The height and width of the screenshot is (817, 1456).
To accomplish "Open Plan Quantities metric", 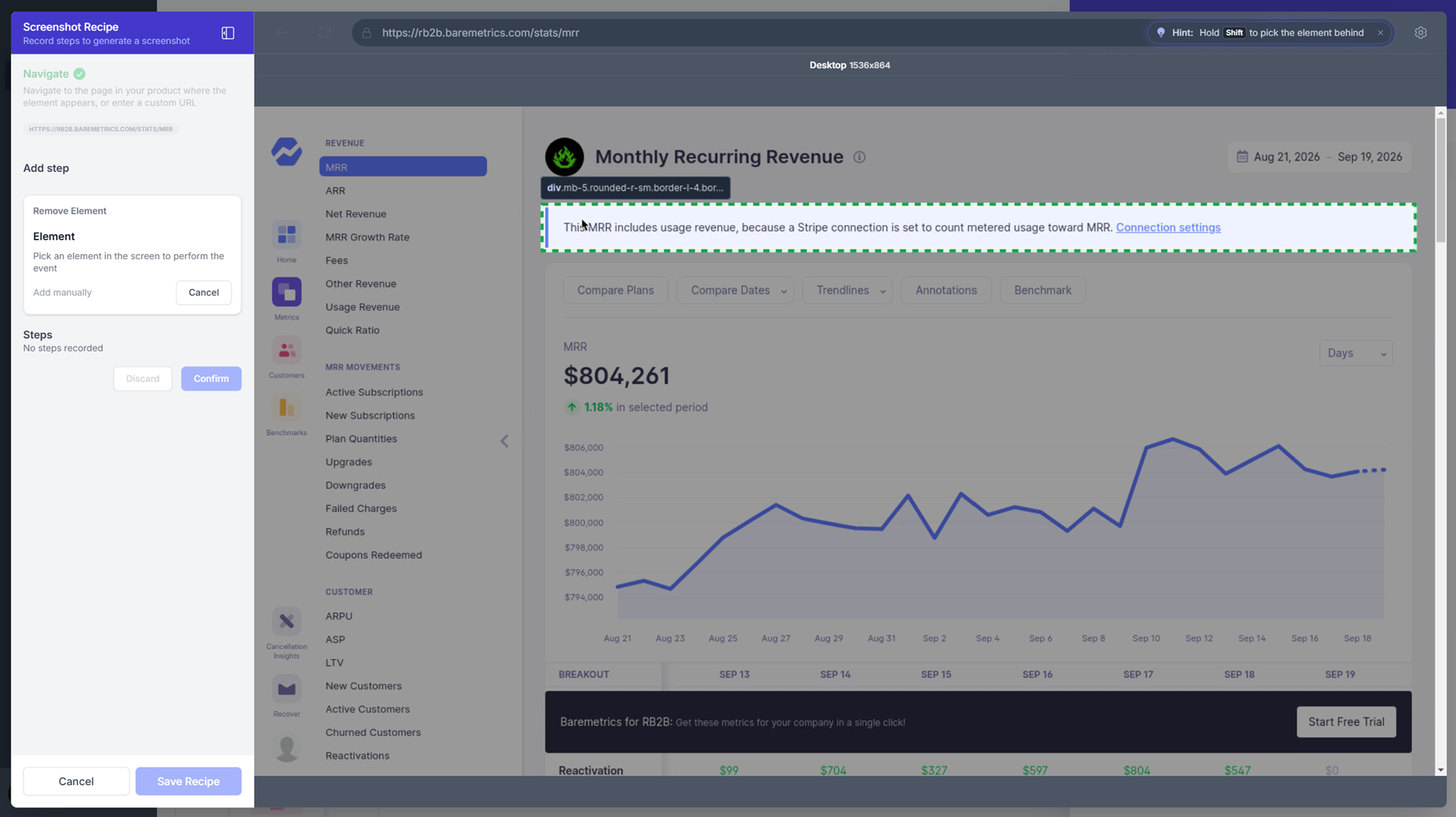I will [x=361, y=439].
